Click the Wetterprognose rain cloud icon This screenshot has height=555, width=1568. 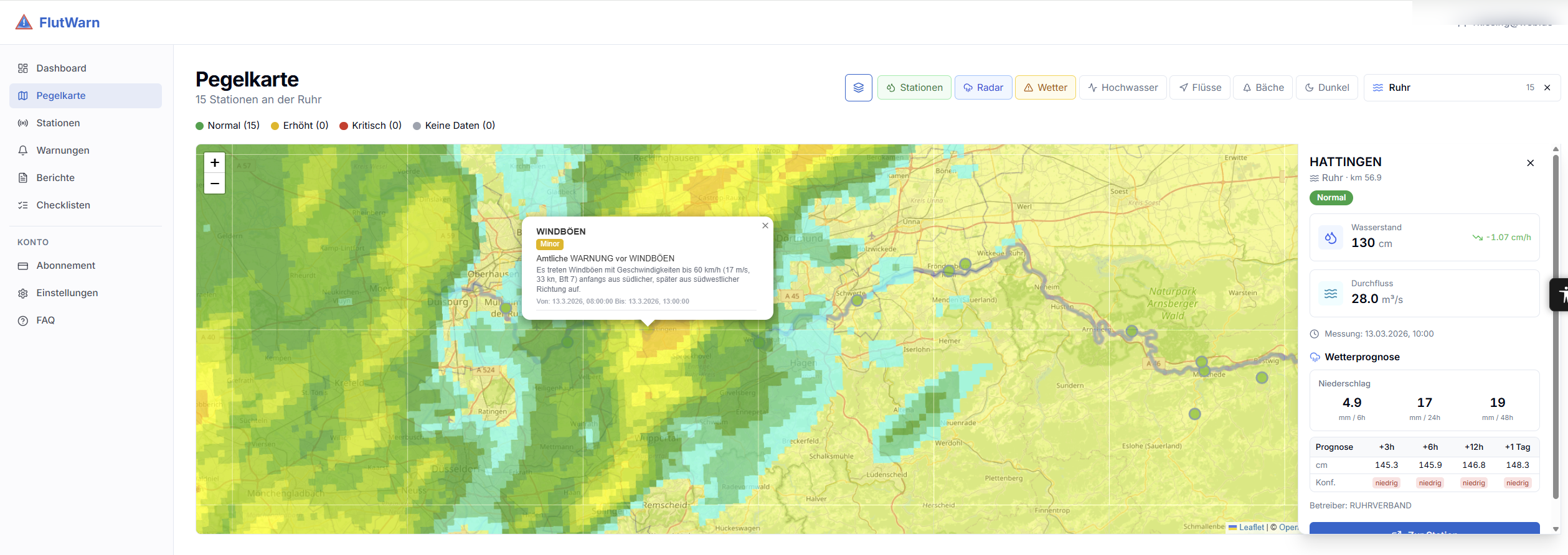(x=1315, y=357)
